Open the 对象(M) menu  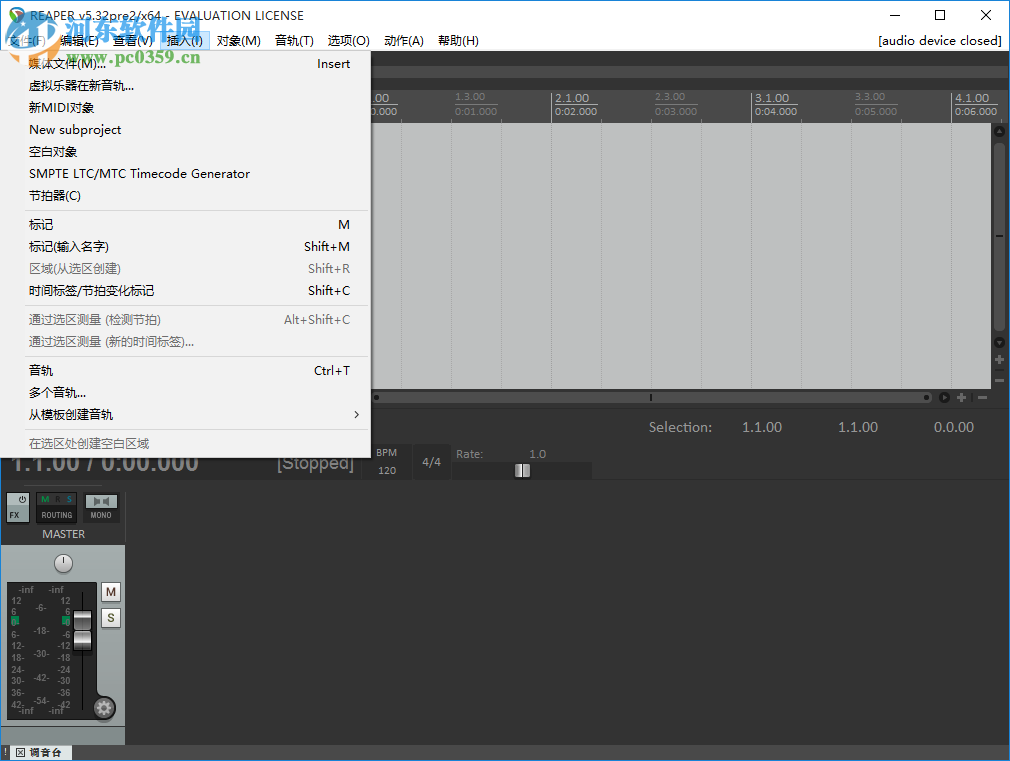click(238, 41)
